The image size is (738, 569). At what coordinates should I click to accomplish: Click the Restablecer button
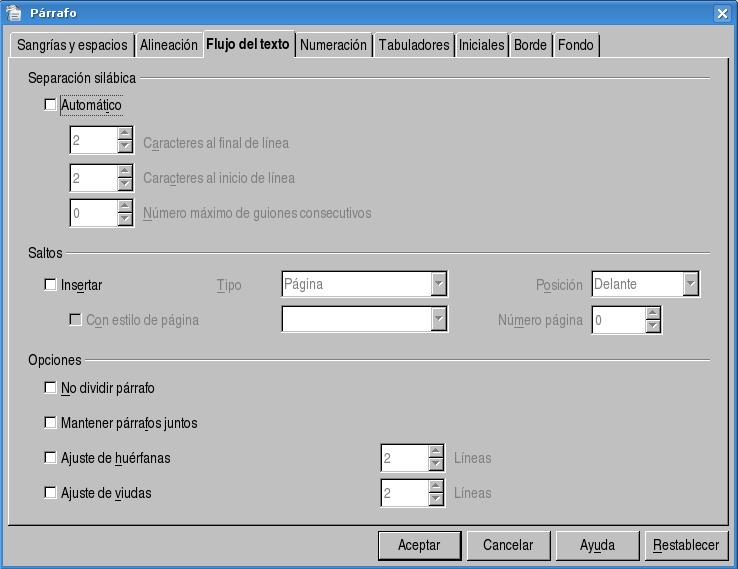pyautogui.click(x=686, y=545)
